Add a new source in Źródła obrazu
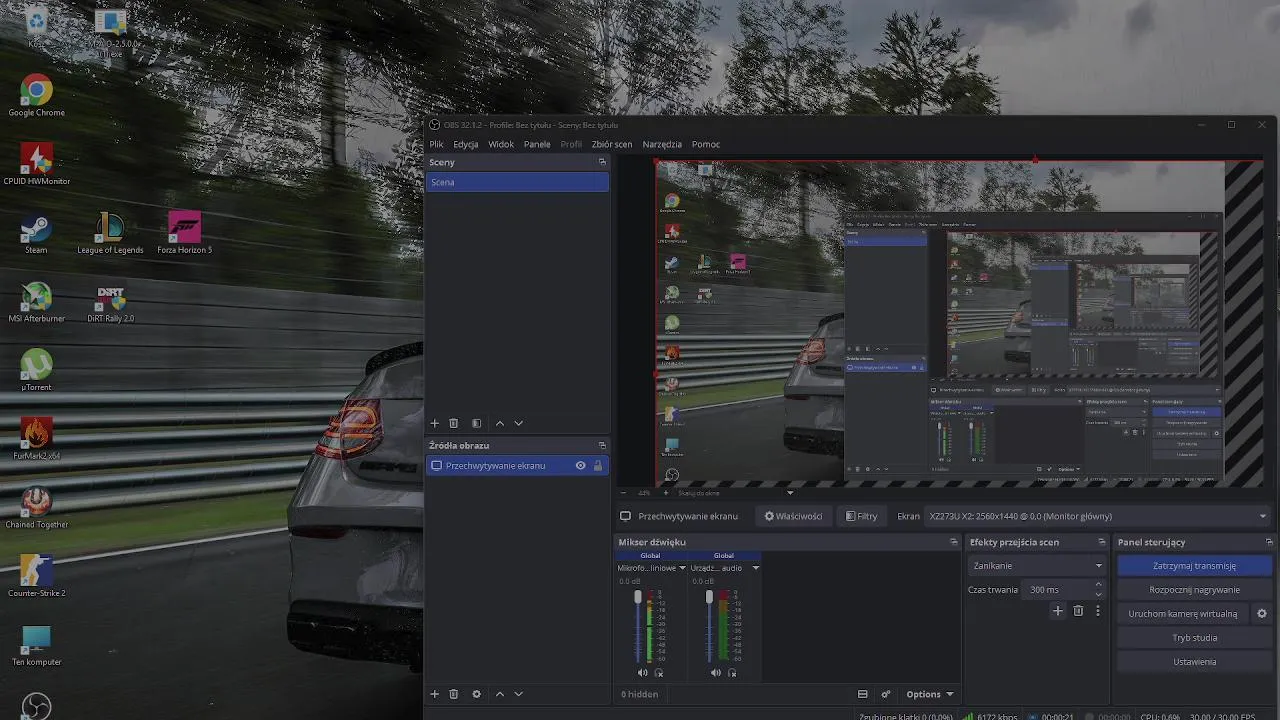The image size is (1280, 720). [434, 693]
